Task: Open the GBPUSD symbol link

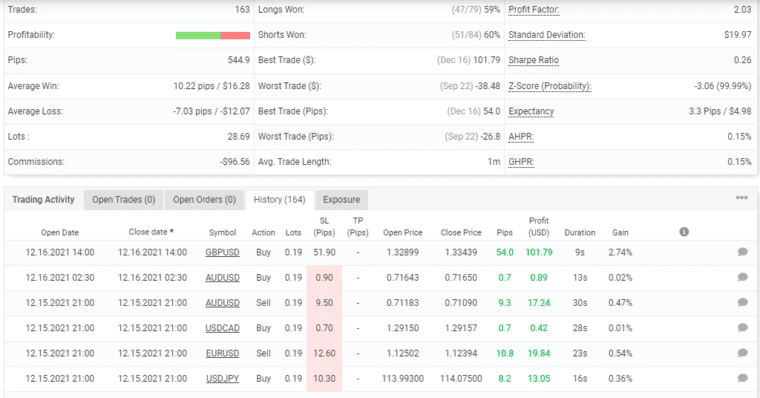Action: [222, 252]
